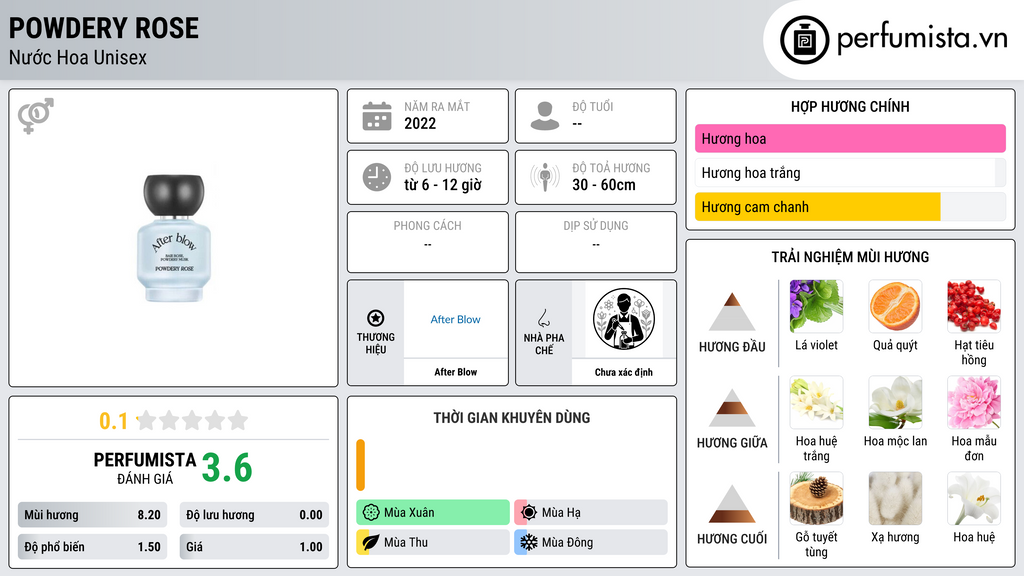This screenshot has height=576, width=1024.
Task: Open the After Blow brand link
Action: (455, 319)
